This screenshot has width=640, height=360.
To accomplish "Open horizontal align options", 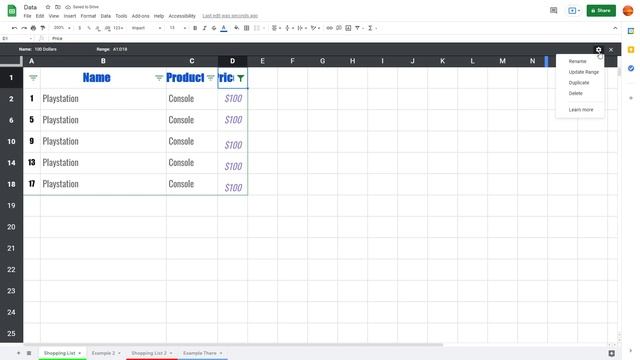I will pos(276,28).
